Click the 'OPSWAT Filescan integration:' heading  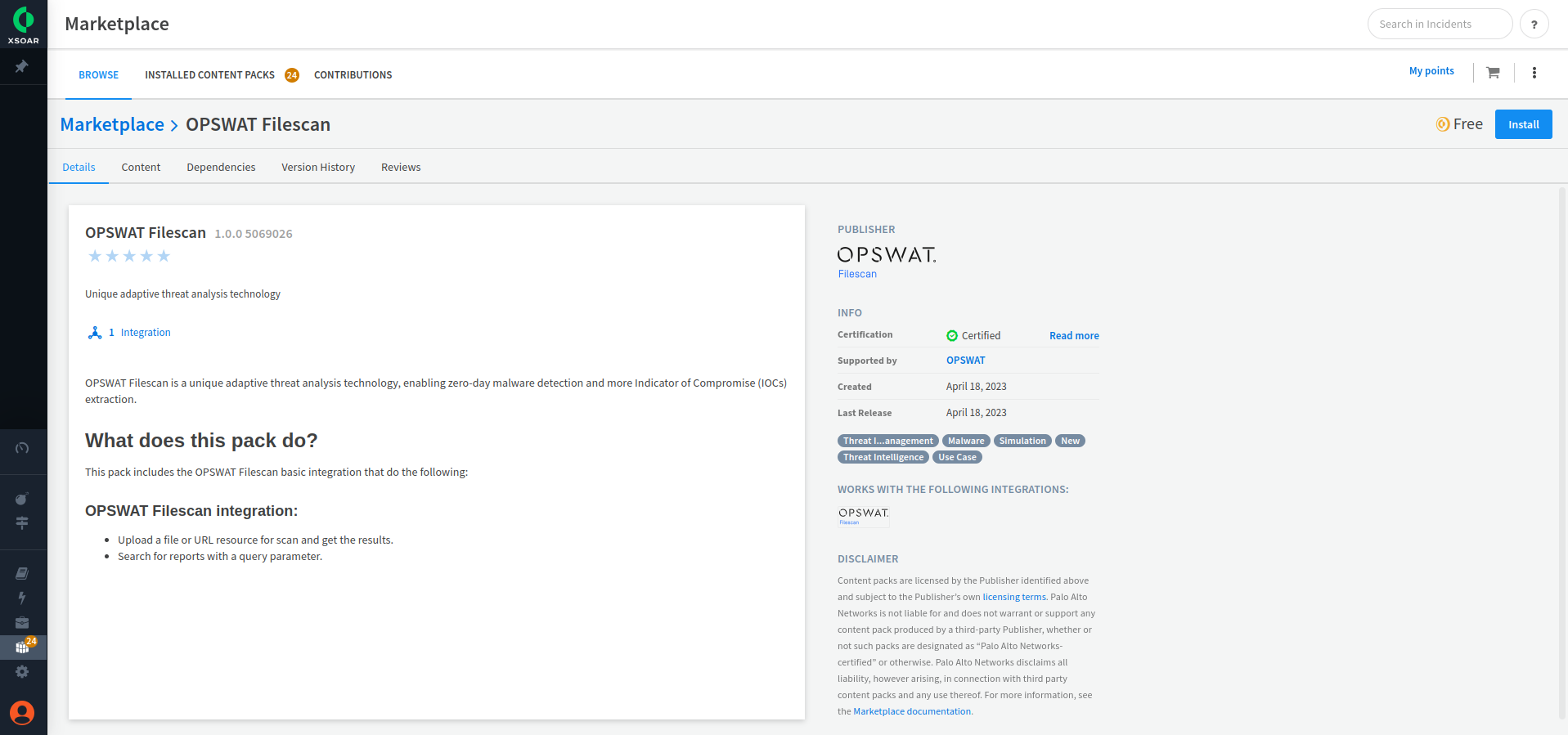tap(191, 511)
